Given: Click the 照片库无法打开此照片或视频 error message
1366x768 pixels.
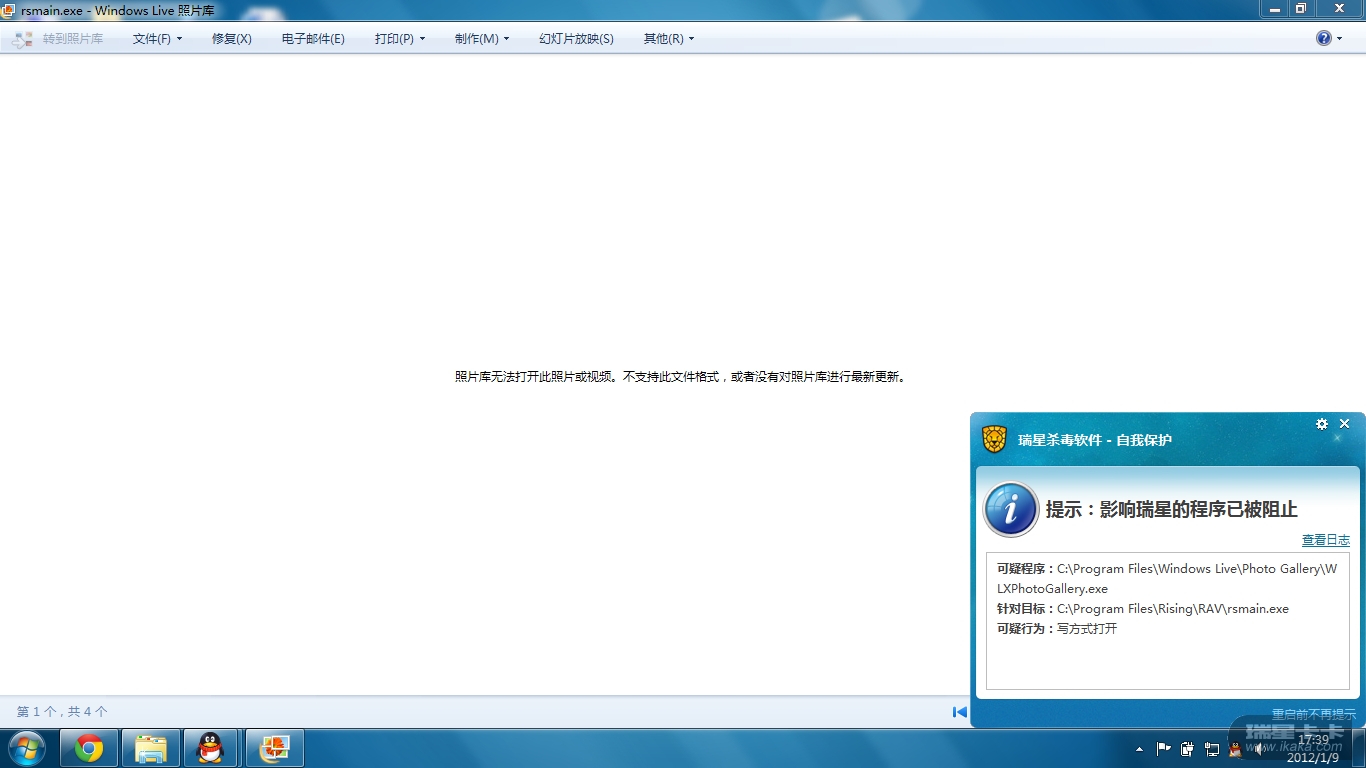Looking at the screenshot, I should point(681,377).
